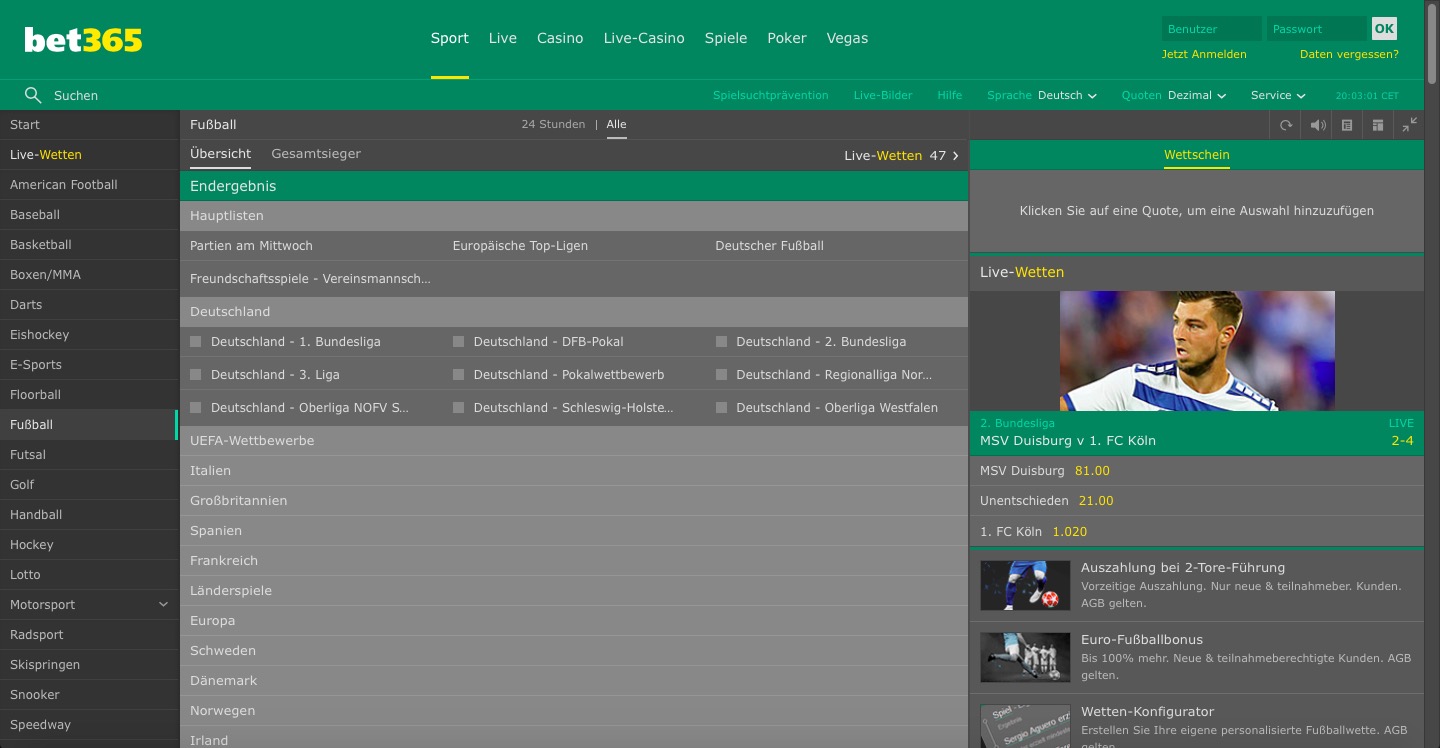Check Deutschland - Regionalliga Nor... checkbox
The width and height of the screenshot is (1440, 748).
point(721,375)
